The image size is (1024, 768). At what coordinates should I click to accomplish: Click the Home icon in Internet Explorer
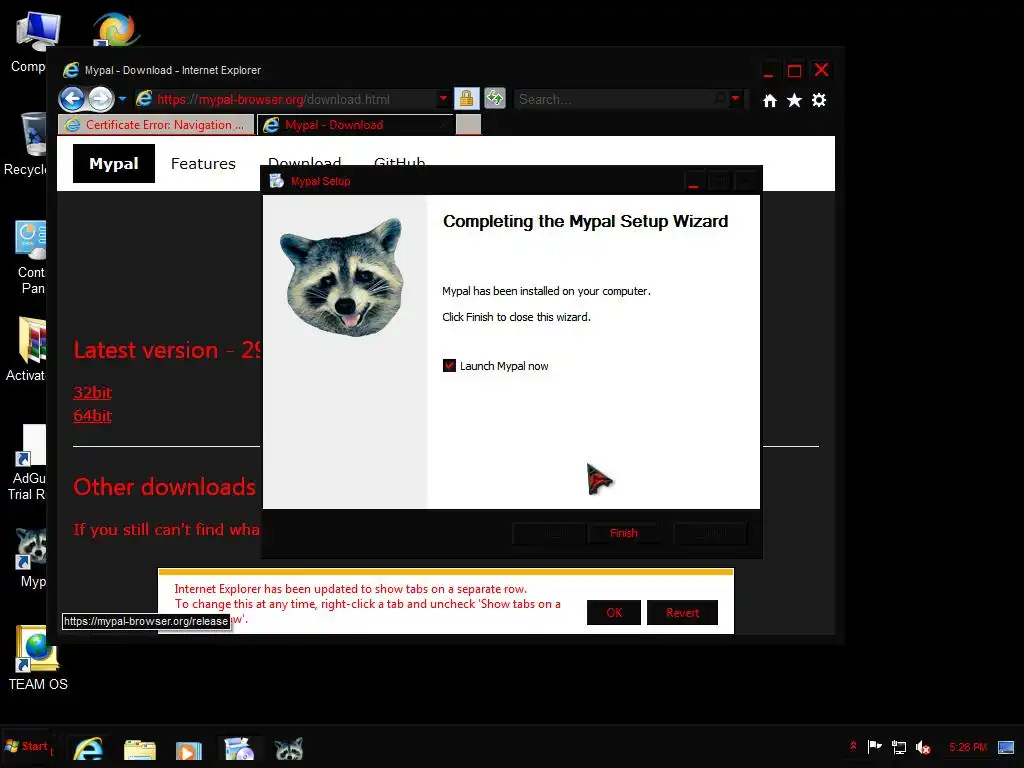pos(770,100)
